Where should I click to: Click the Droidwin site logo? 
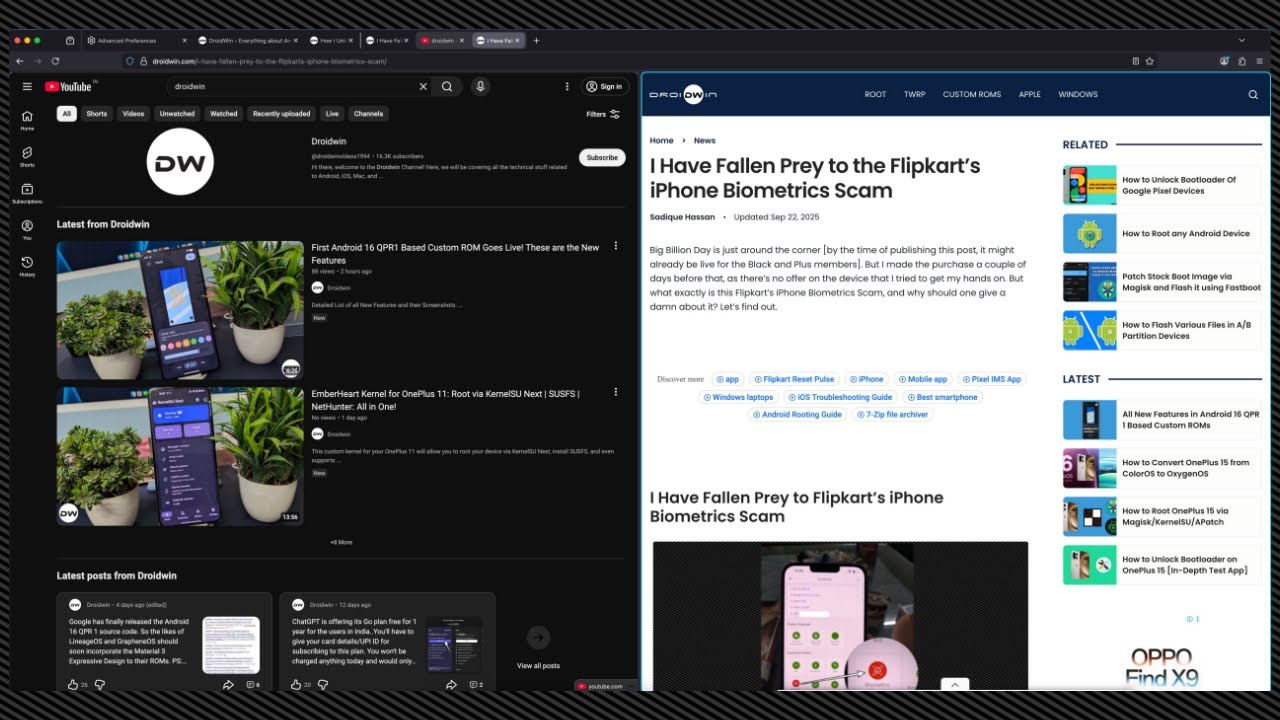coord(683,95)
